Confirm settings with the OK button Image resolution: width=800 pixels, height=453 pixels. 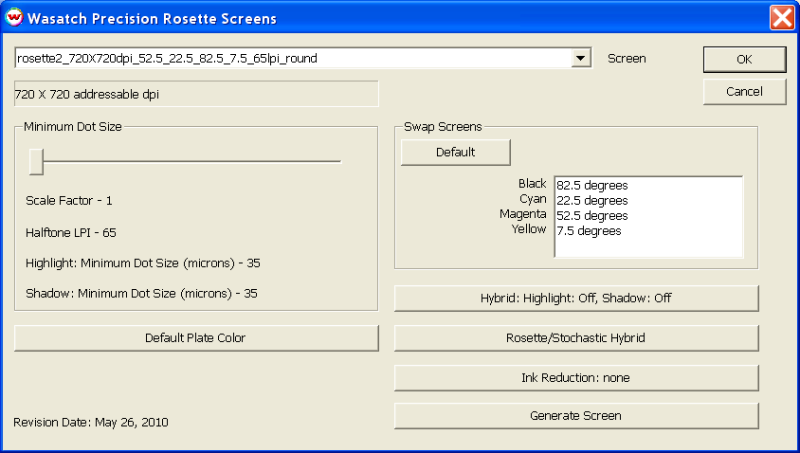pos(744,59)
